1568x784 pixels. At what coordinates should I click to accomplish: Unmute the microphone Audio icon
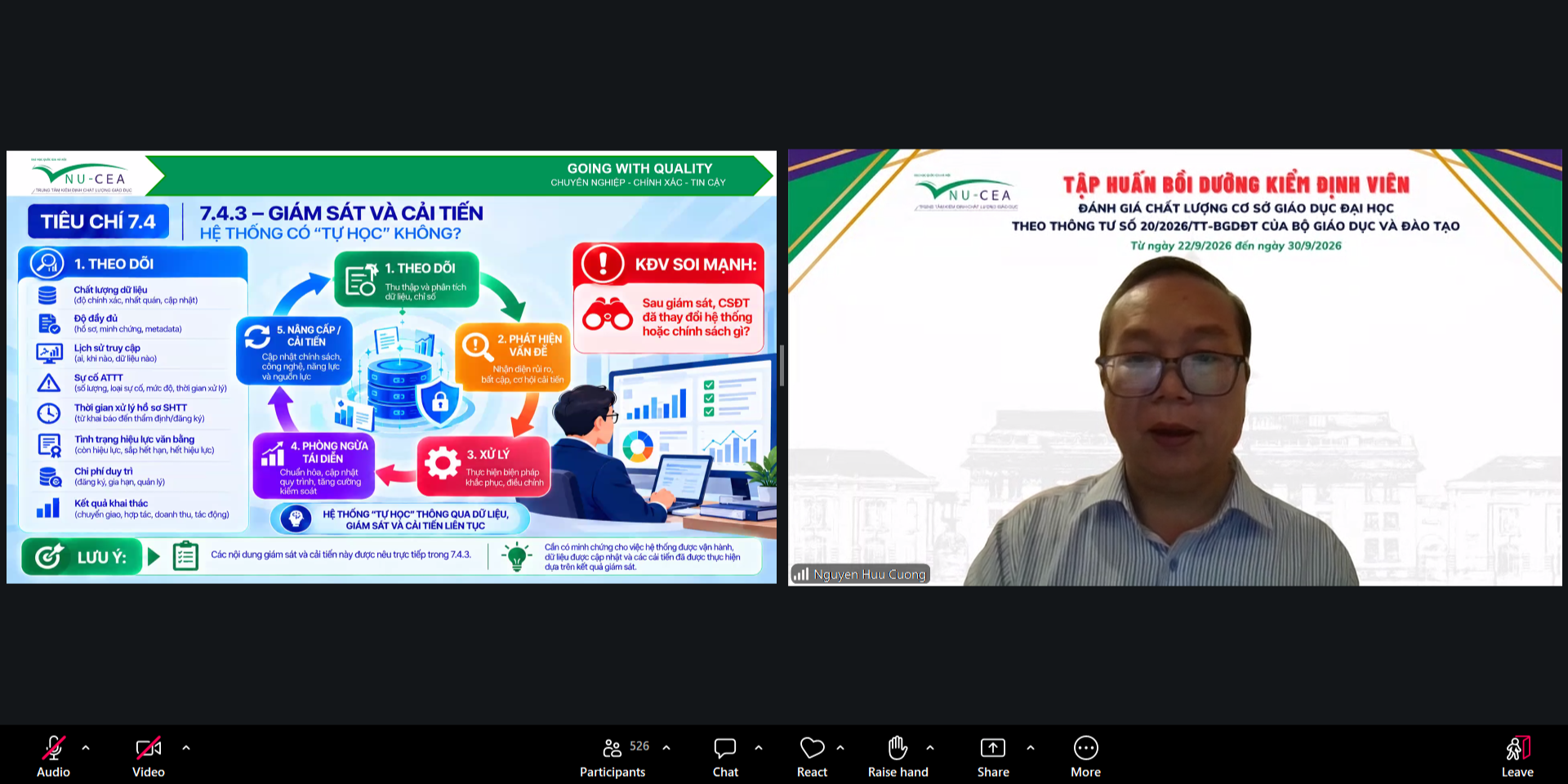53,748
